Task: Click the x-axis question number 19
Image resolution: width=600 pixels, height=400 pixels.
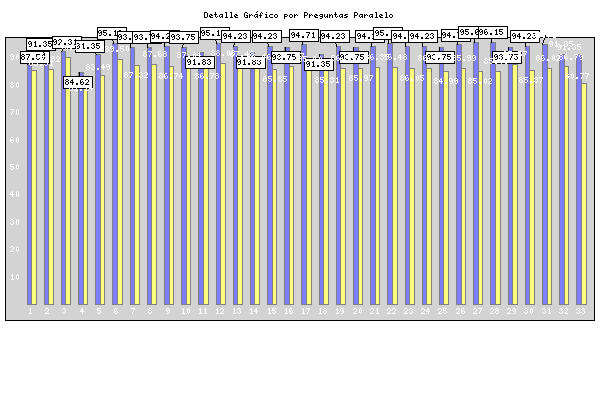Action: click(x=340, y=311)
